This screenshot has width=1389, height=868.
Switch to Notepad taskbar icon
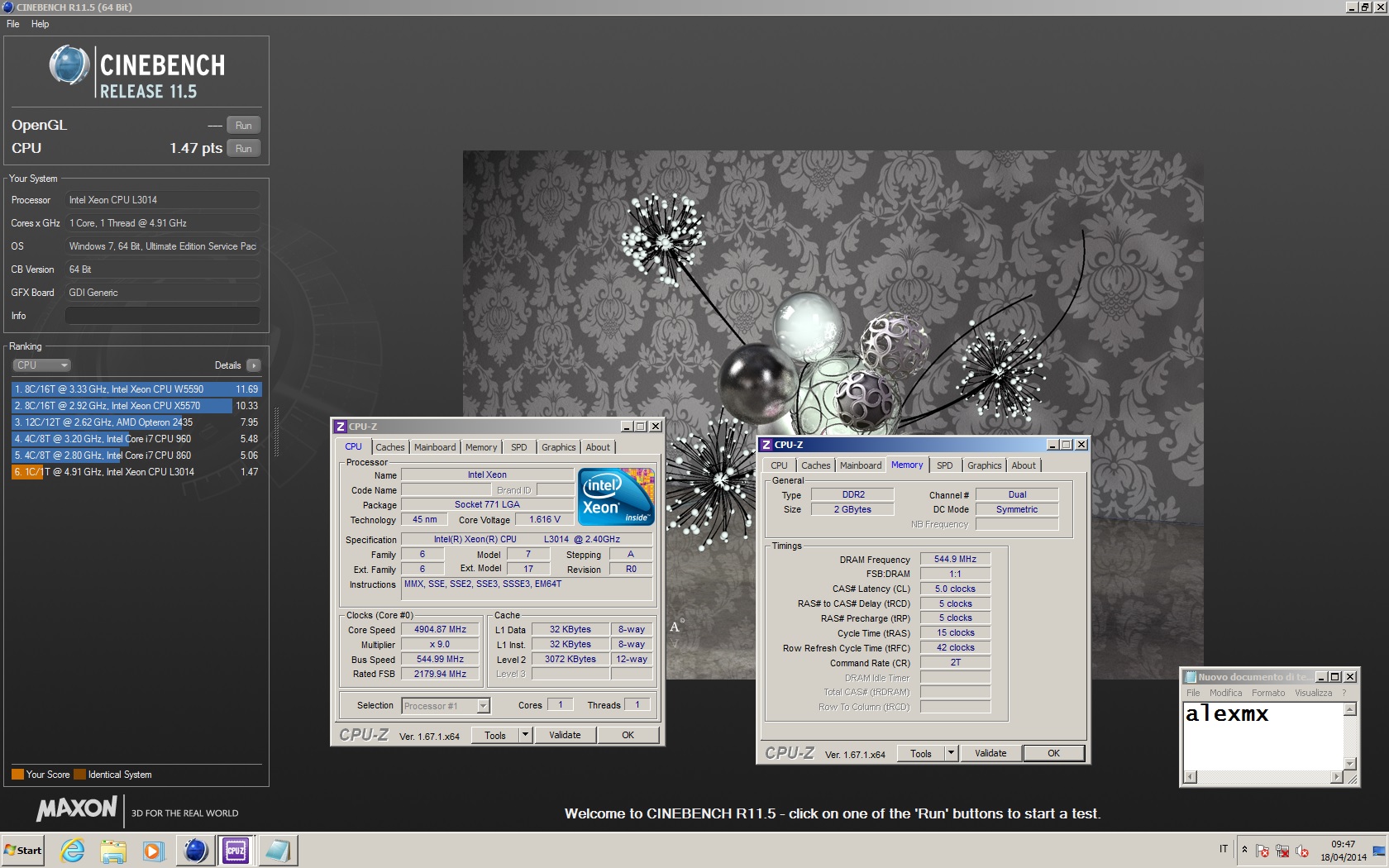click(278, 850)
